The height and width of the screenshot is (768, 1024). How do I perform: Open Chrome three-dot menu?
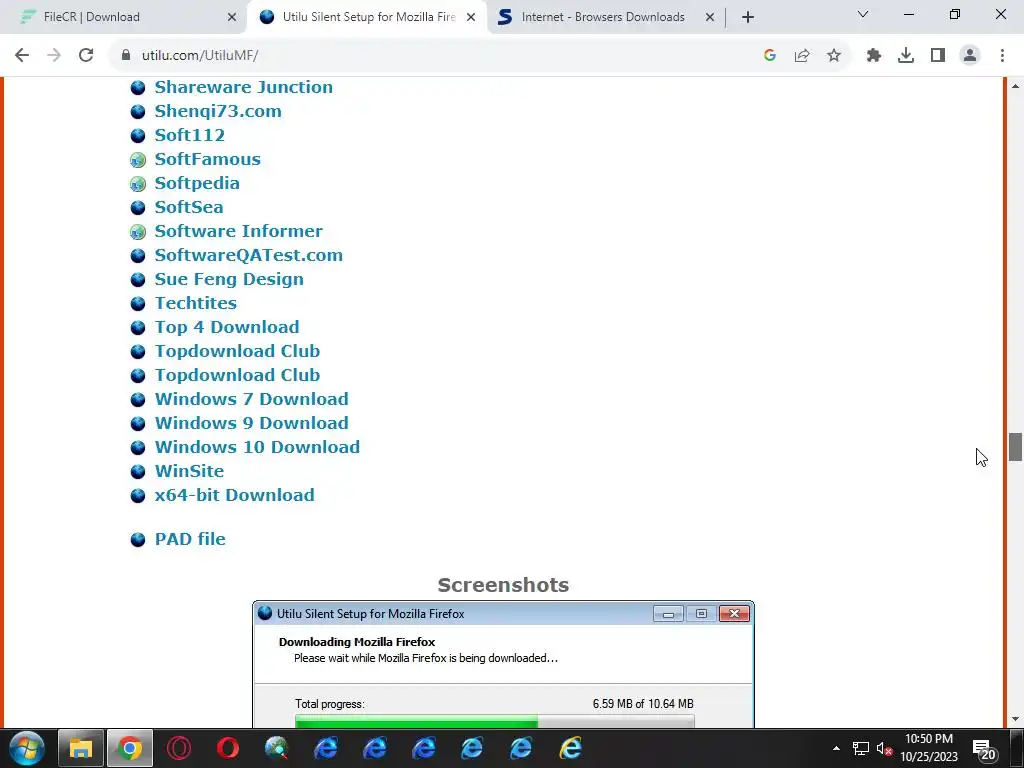1002,56
